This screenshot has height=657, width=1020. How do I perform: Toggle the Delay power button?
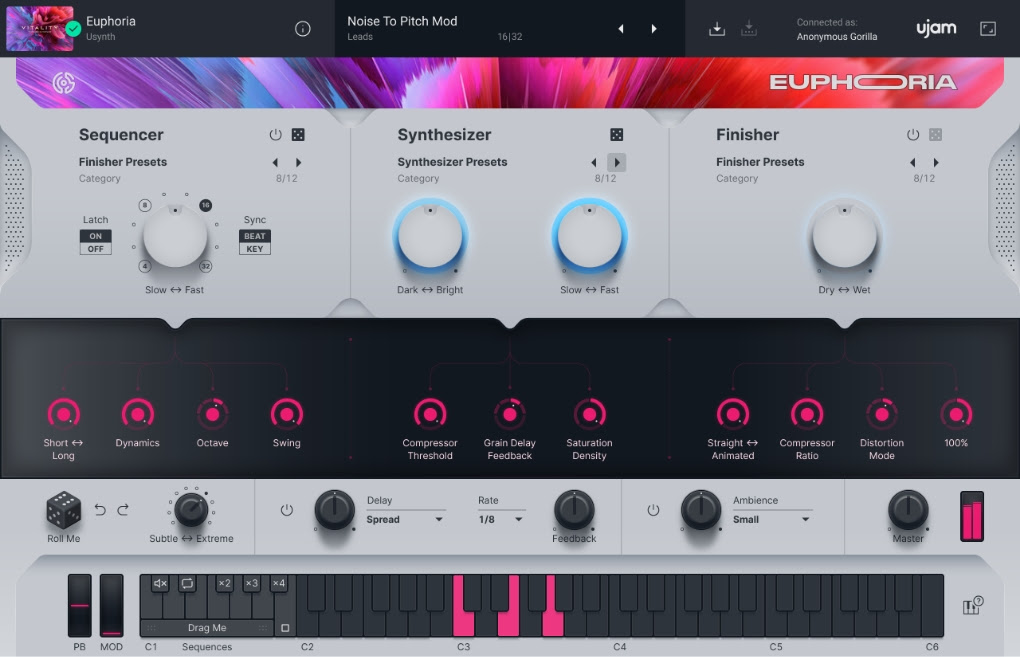click(286, 510)
